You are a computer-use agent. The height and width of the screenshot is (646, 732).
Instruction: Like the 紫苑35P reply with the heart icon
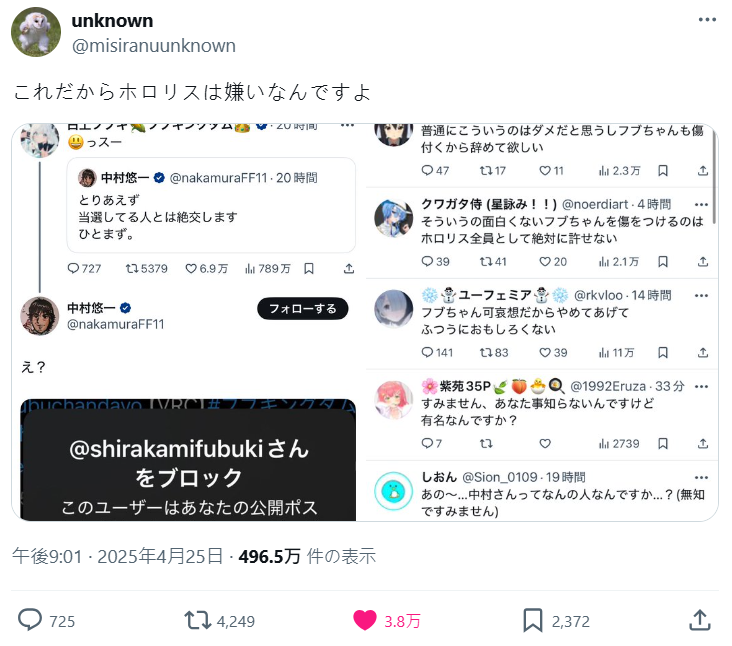click(545, 443)
